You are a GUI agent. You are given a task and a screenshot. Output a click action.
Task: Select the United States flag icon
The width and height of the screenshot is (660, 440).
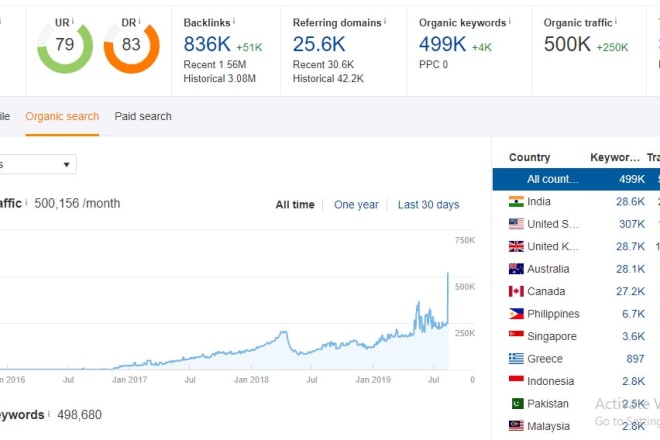(516, 224)
